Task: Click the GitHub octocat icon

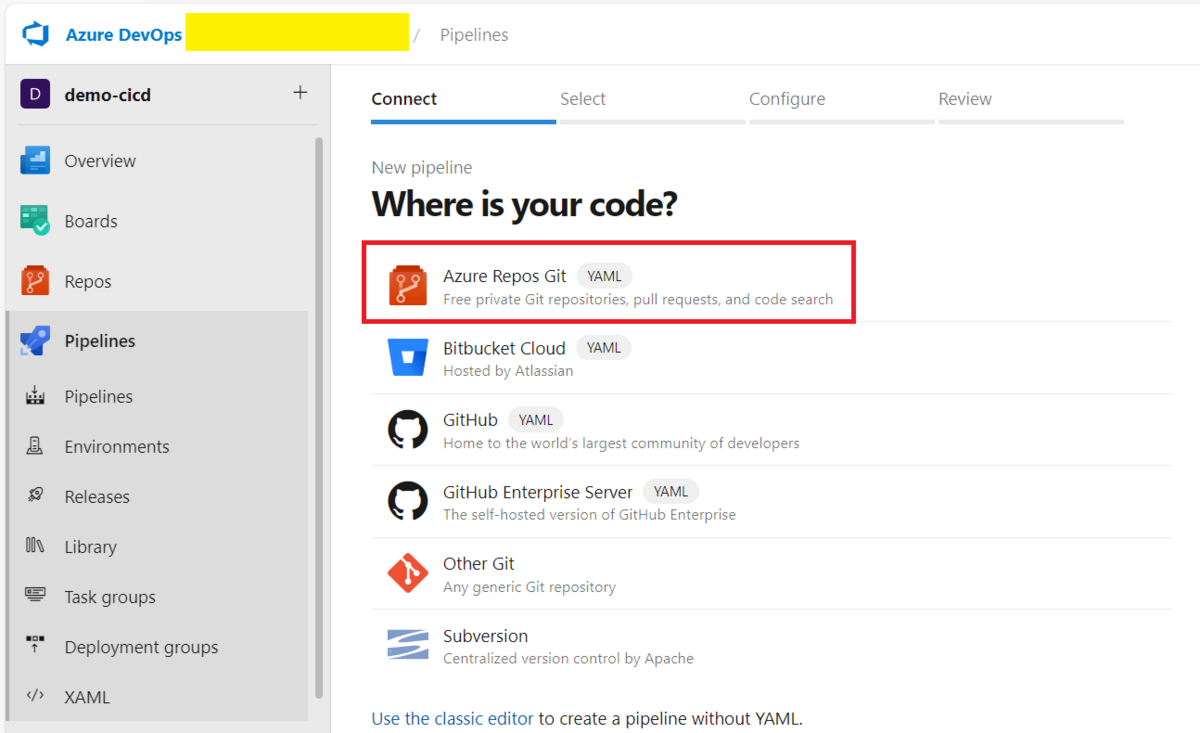Action: (x=408, y=430)
